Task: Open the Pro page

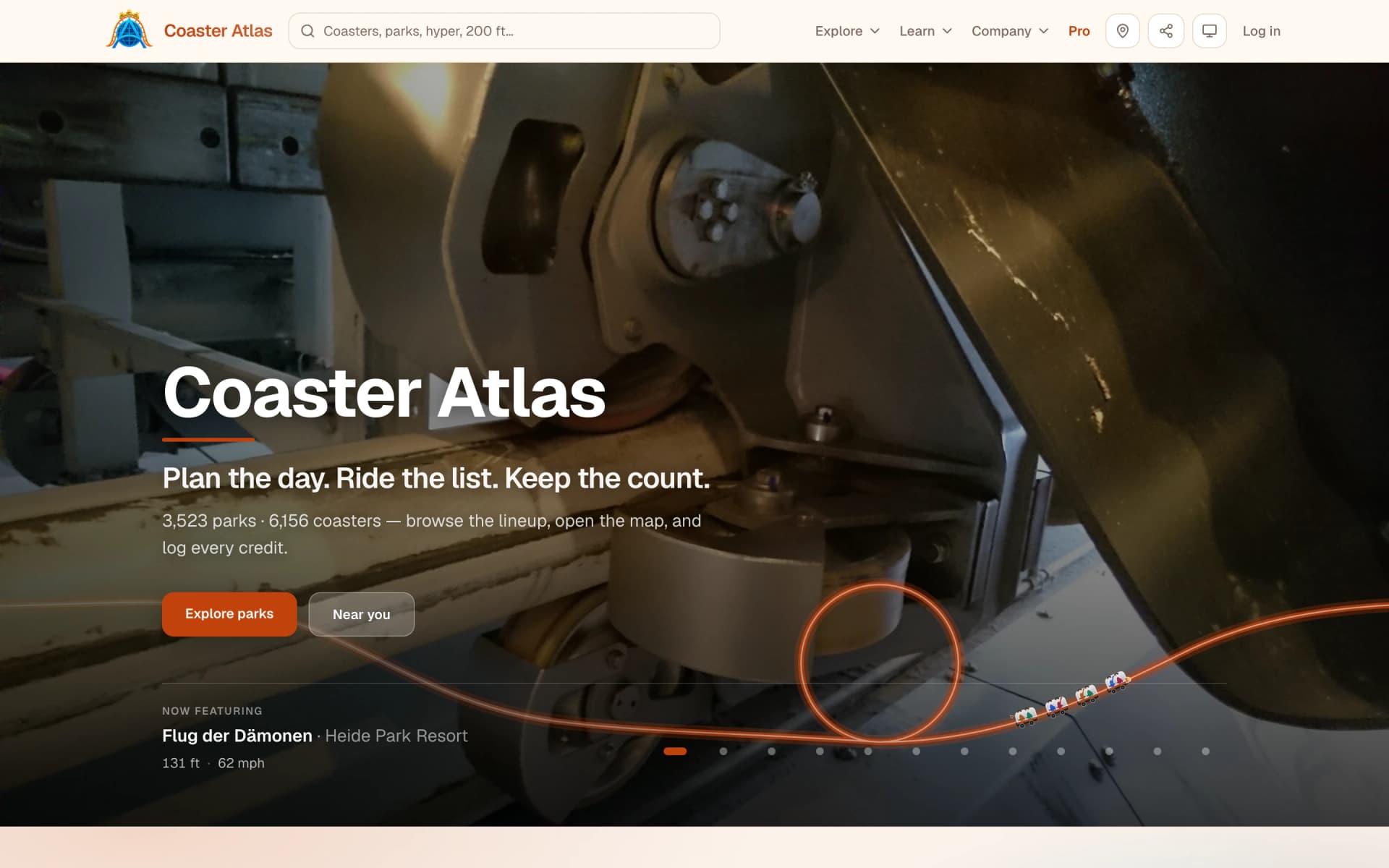Action: point(1079,31)
